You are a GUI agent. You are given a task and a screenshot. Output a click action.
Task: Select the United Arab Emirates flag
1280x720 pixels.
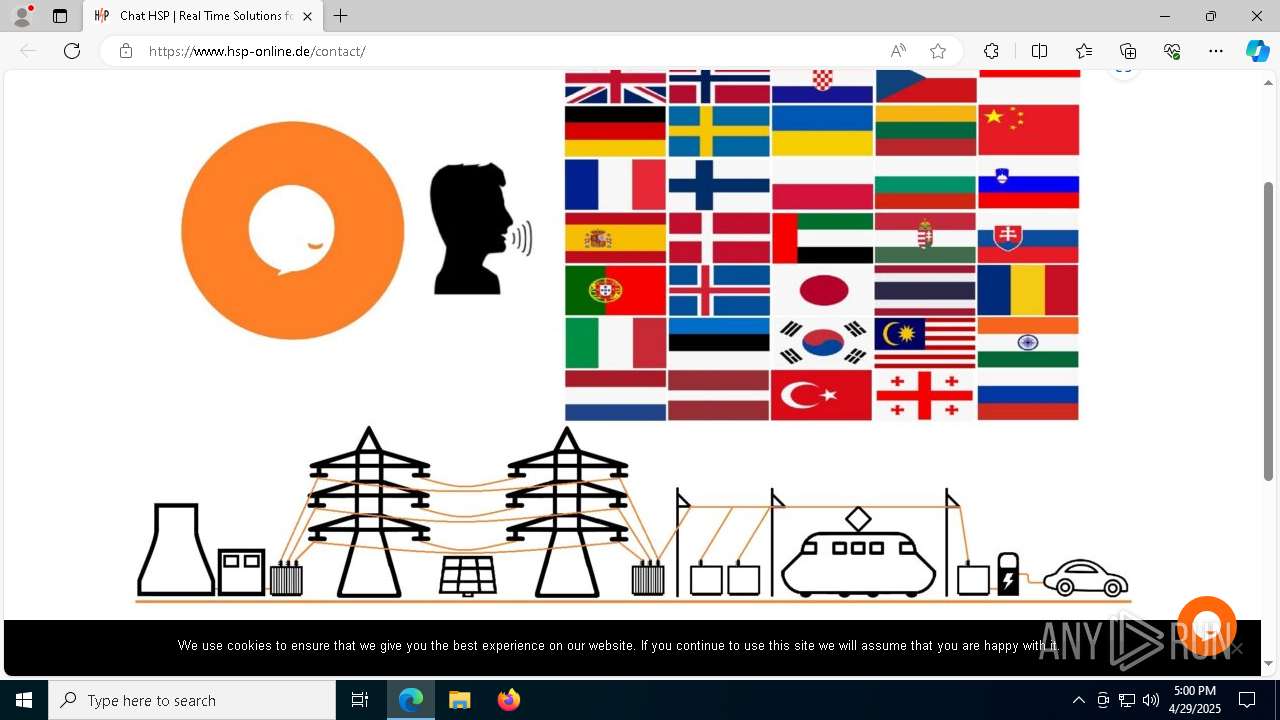click(822, 237)
